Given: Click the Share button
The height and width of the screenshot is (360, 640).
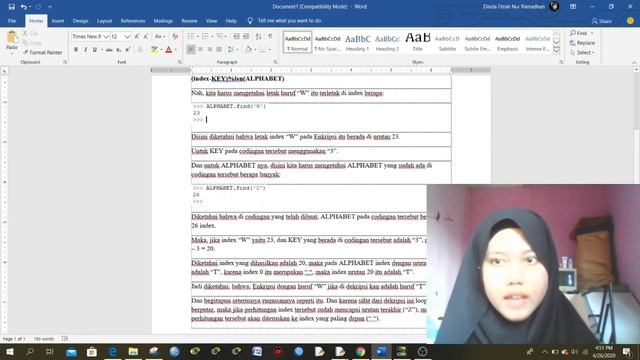Looking at the screenshot, I should pyautogui.click(x=602, y=21).
